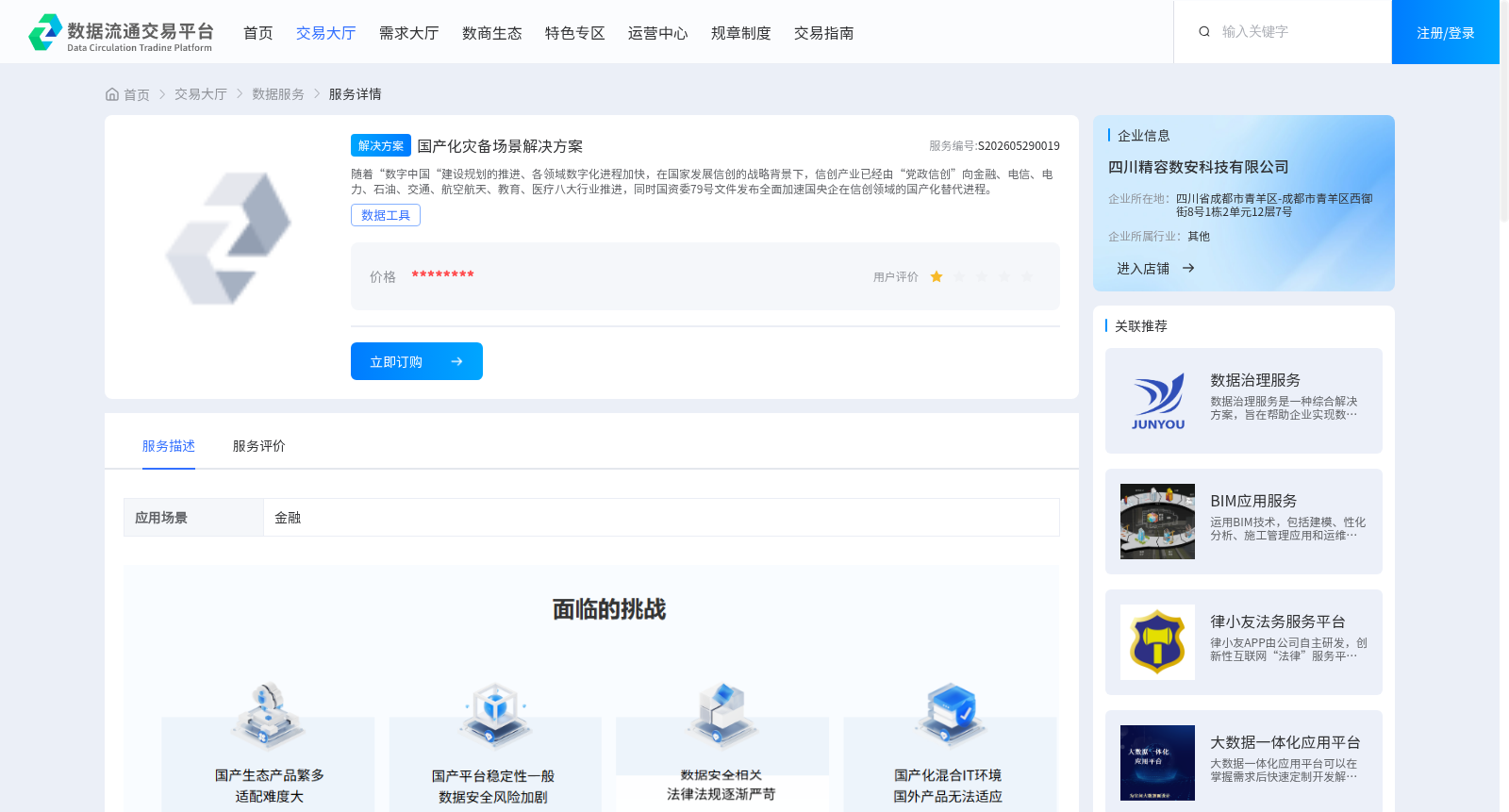The width and height of the screenshot is (1509, 812).
Task: Click the 解决方案 blue tag
Action: 381,145
